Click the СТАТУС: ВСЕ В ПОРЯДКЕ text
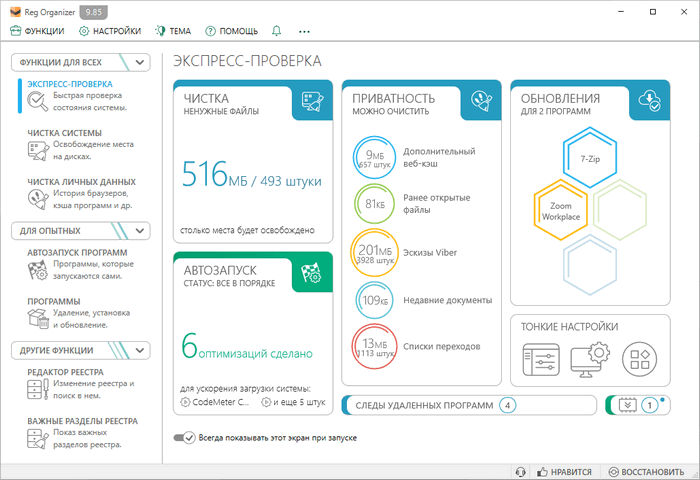Screen dimensions: 700x480 coord(229,283)
